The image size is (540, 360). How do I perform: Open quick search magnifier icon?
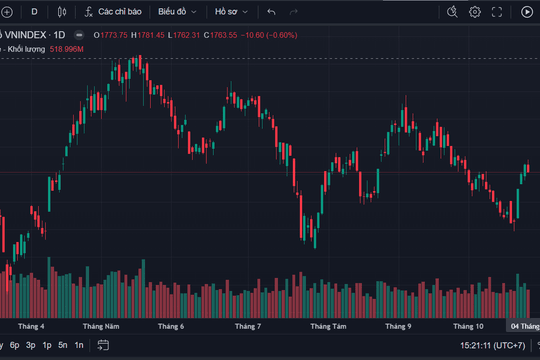(452, 12)
